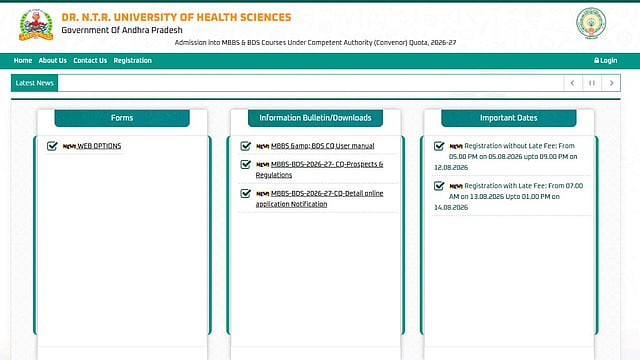
Task: Click the NTR University logo emblem
Action: 36,25
